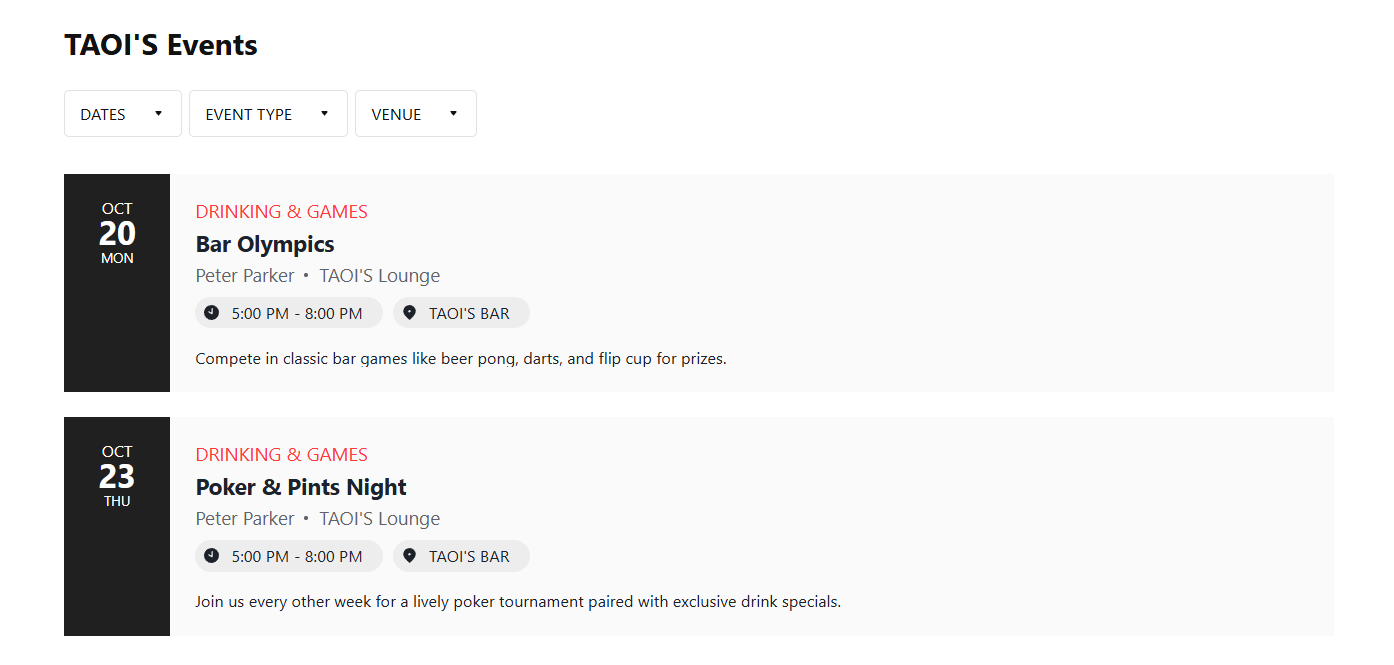
Task: Expand the EVENT TYPE dropdown
Action: pos(268,114)
